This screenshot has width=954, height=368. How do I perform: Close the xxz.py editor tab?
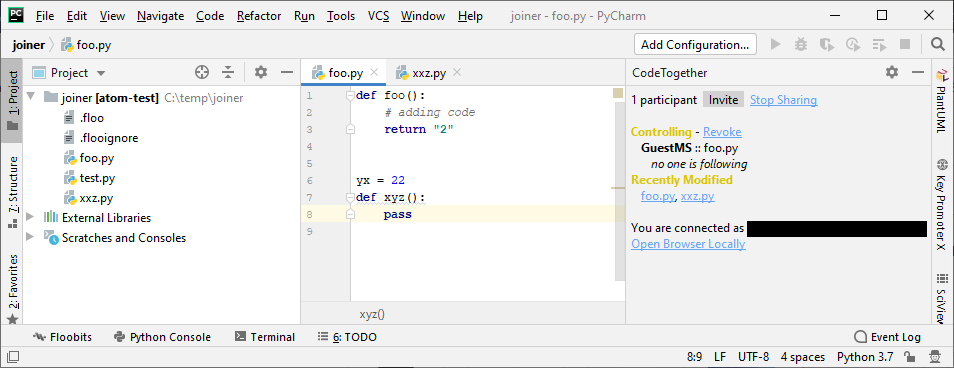457,73
